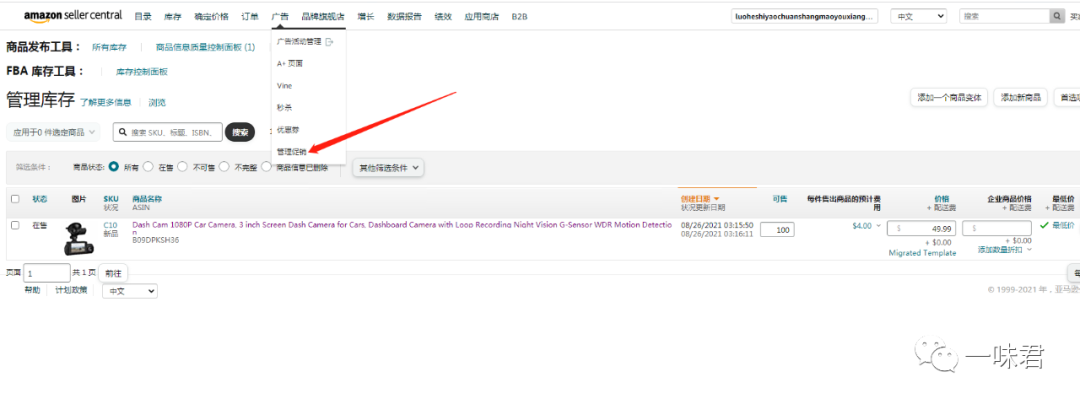Open the 应用商店 menu
Image resolution: width=1080 pixels, height=404 pixels.
(481, 17)
